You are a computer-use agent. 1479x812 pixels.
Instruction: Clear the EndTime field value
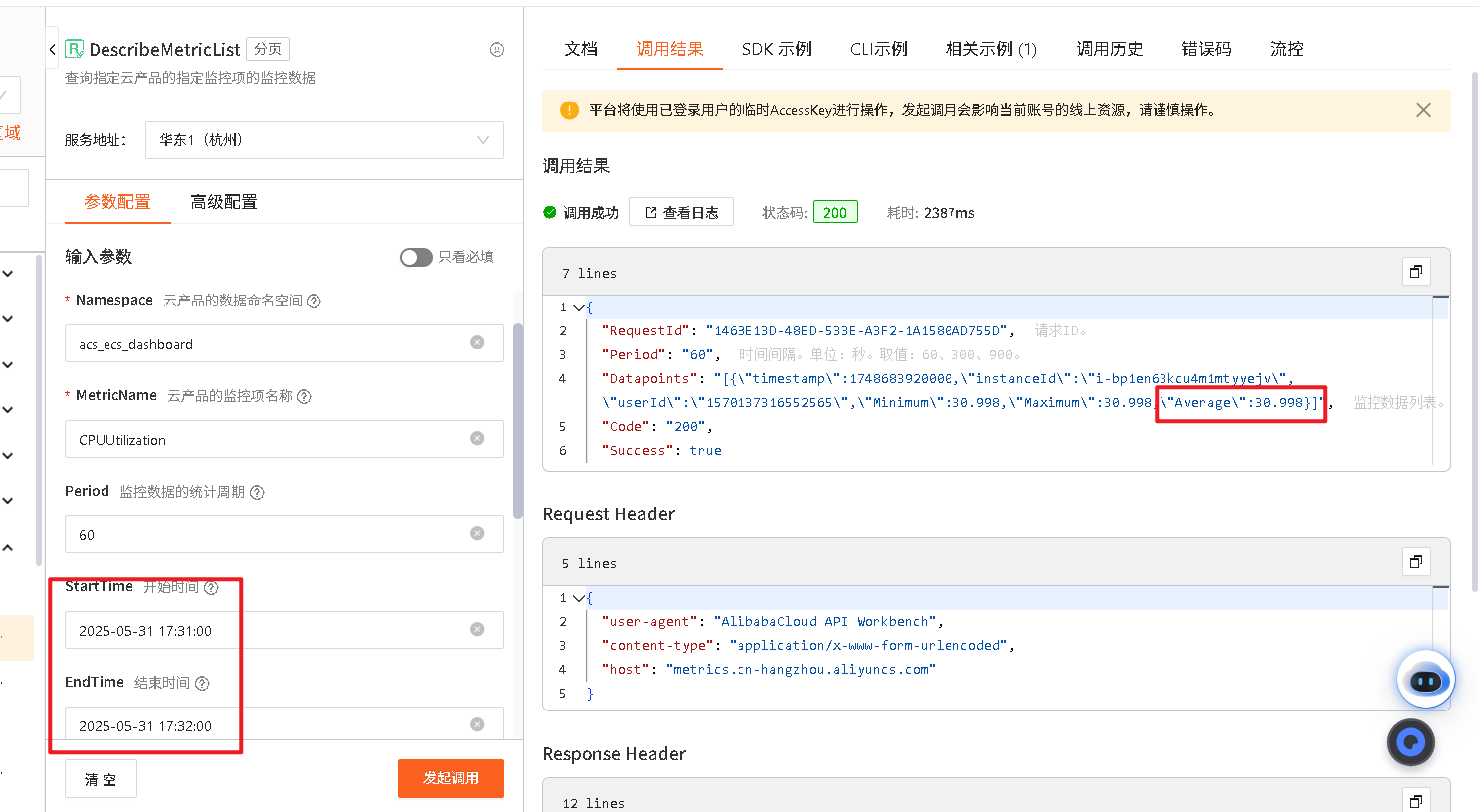tap(477, 724)
